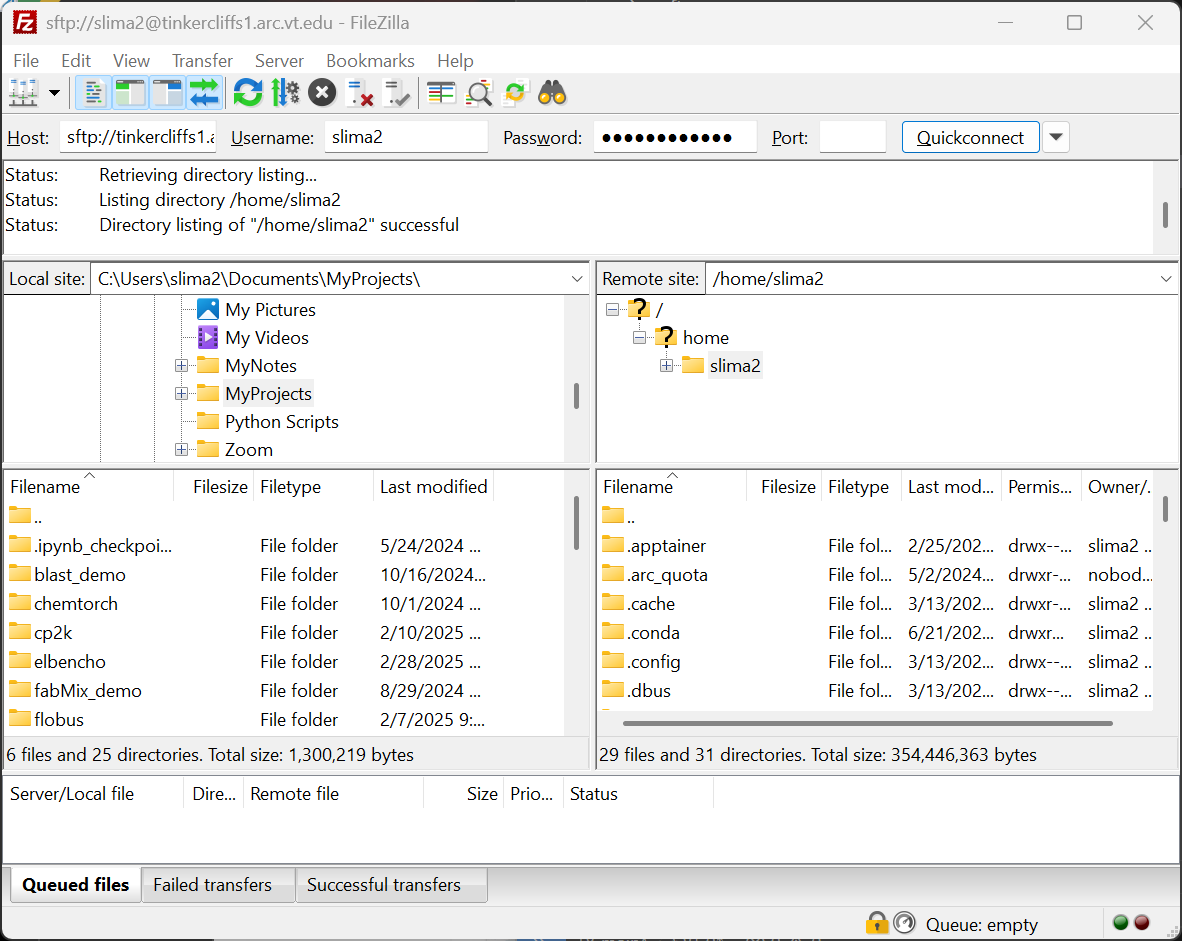Collapse the remote home folder node
Image resolution: width=1182 pixels, height=941 pixels.
[639, 337]
